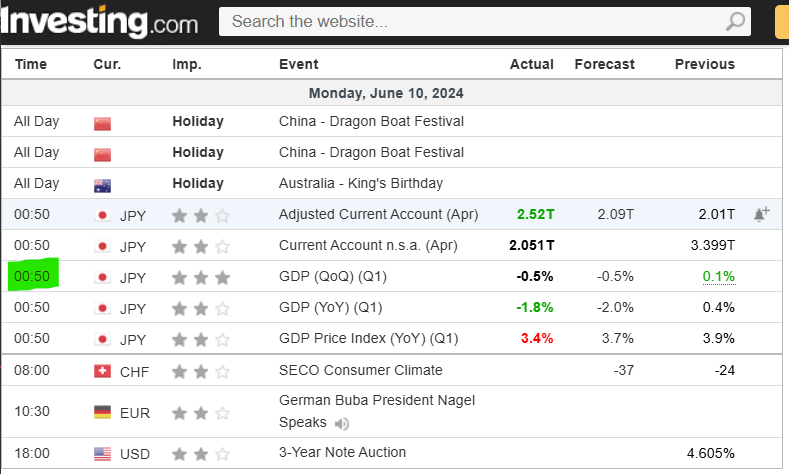Click the Germany flag icon

[102, 412]
